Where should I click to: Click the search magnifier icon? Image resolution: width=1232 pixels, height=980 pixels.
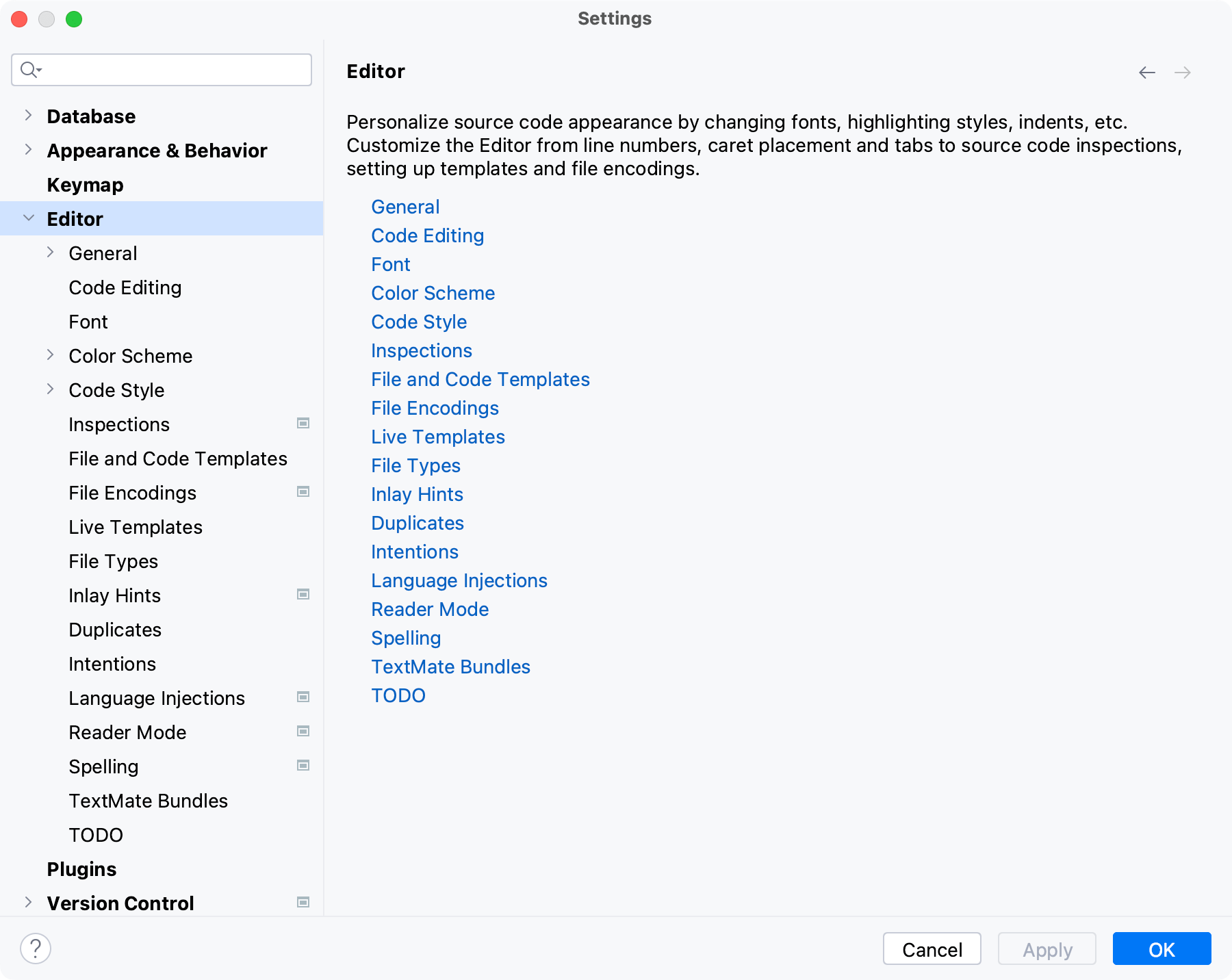coord(29,69)
